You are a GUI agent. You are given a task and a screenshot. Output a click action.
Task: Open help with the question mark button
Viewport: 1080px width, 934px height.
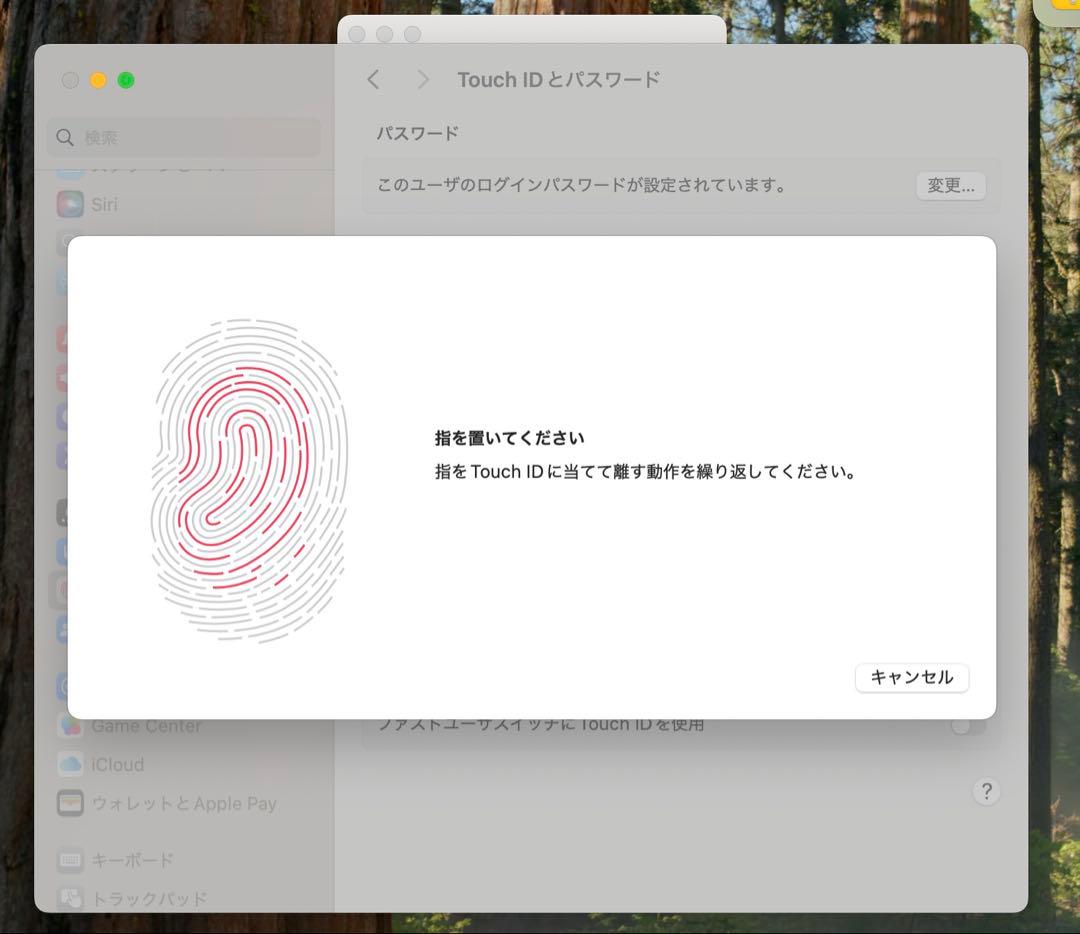pos(986,791)
